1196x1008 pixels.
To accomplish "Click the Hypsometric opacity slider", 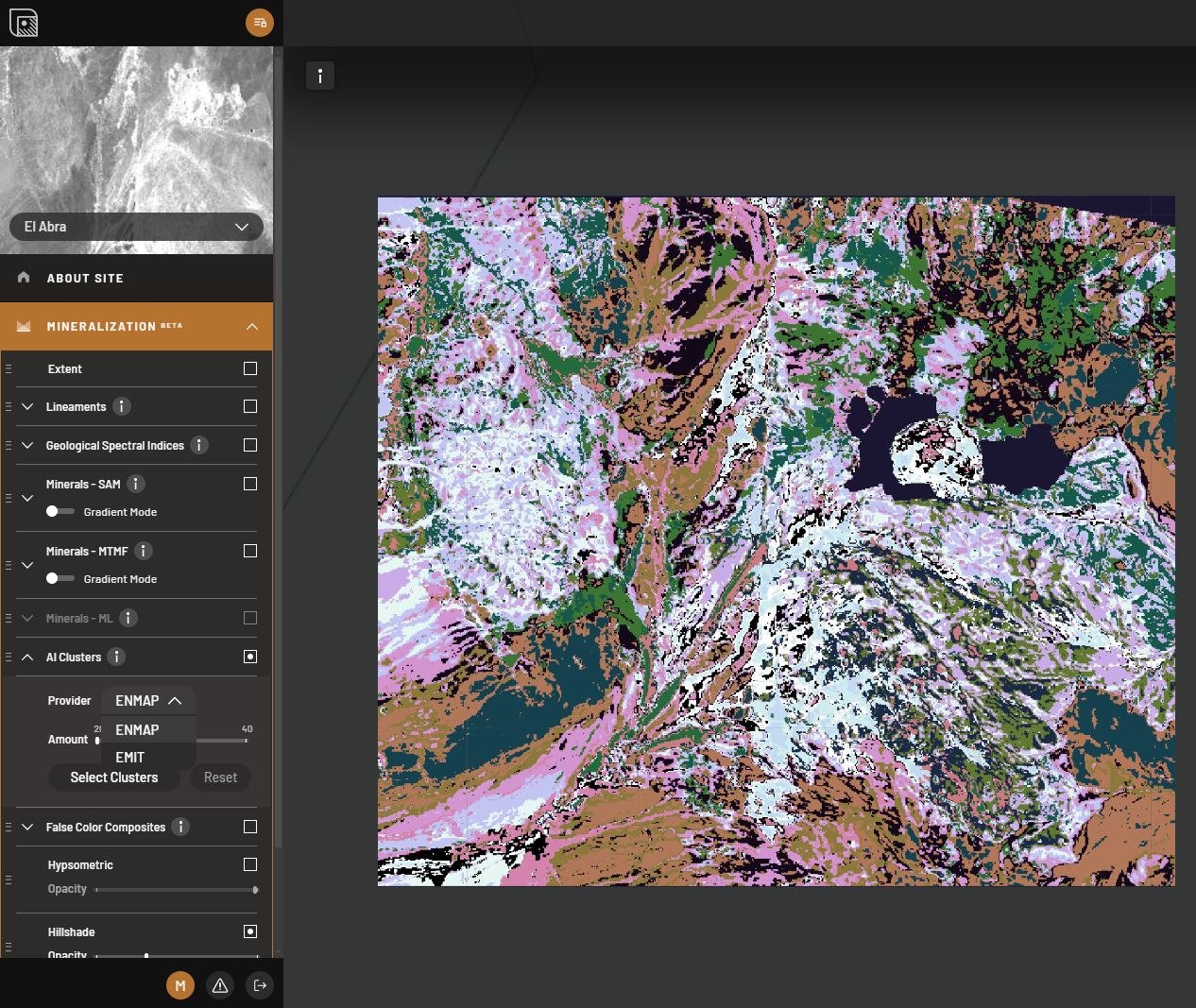I will (176, 889).
